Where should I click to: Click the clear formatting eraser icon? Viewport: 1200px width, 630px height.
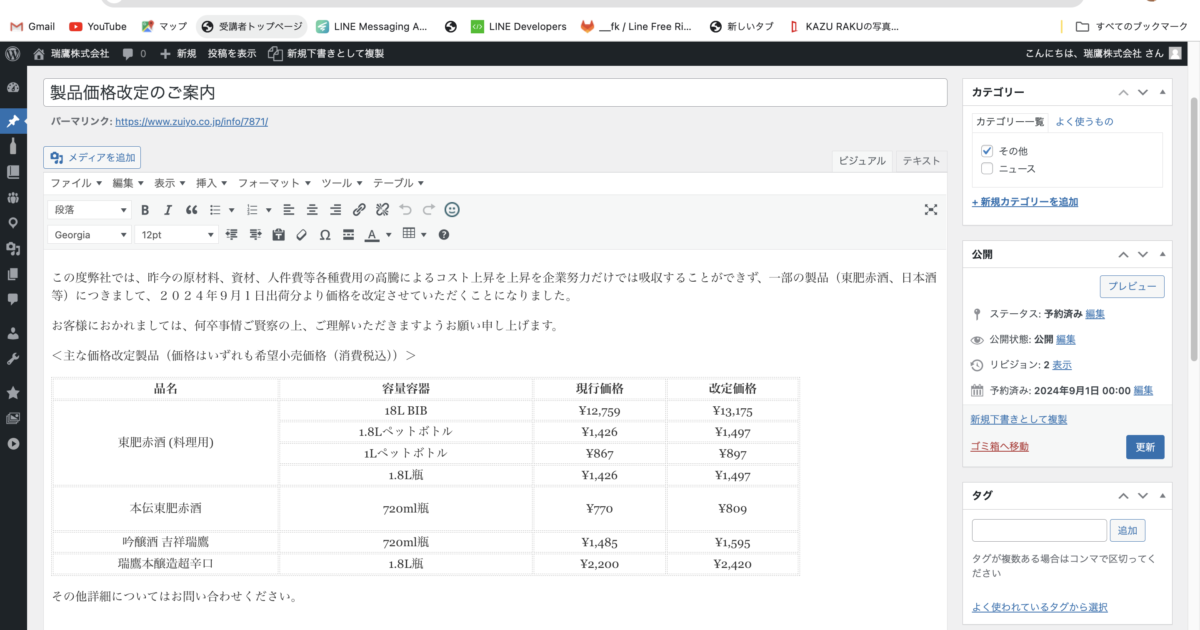[x=301, y=235]
